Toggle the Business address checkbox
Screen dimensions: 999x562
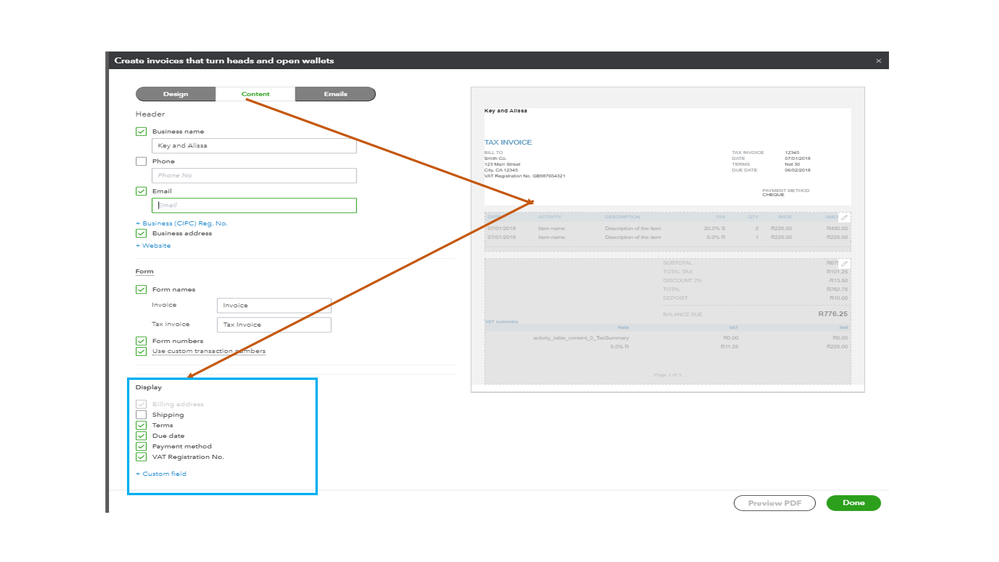click(x=141, y=233)
